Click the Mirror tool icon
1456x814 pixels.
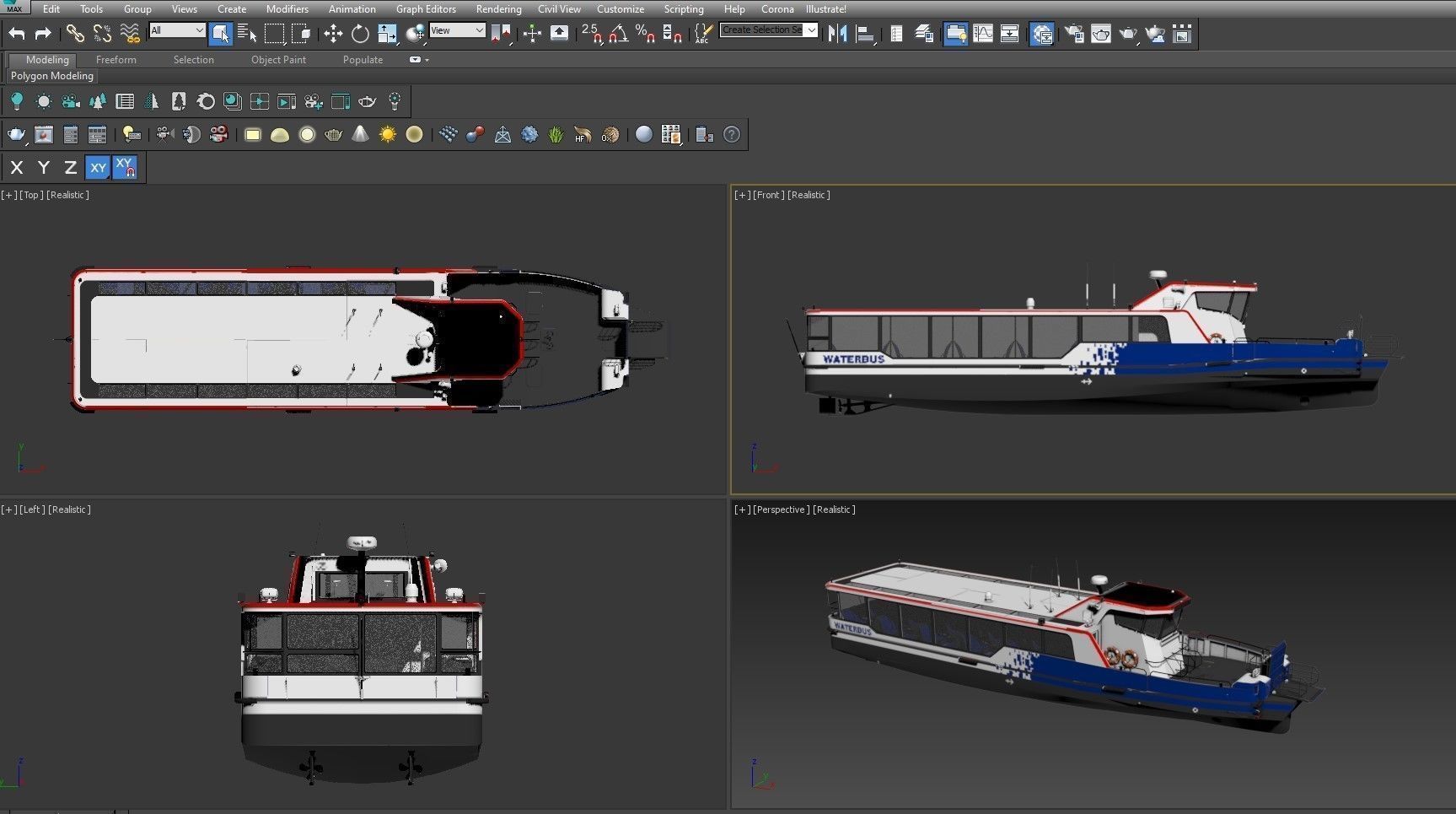tap(837, 34)
